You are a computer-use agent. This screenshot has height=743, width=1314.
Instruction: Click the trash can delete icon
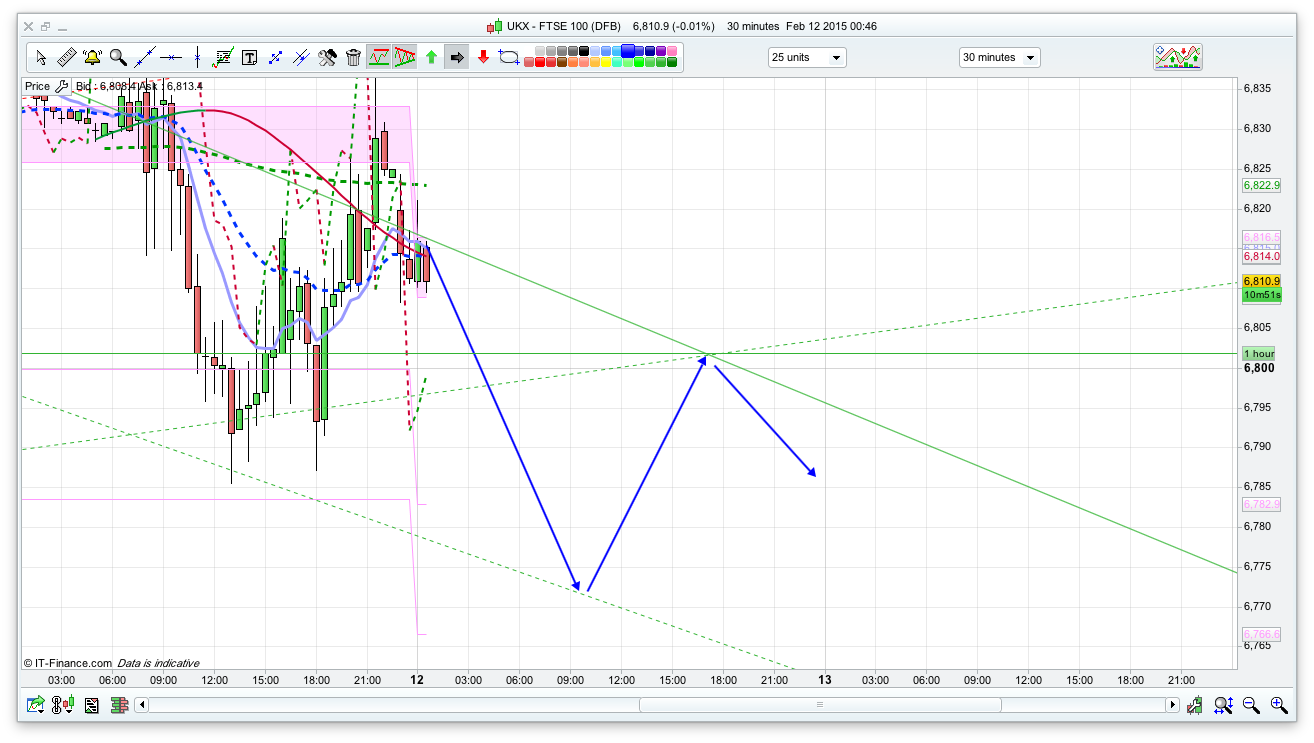coord(353,58)
